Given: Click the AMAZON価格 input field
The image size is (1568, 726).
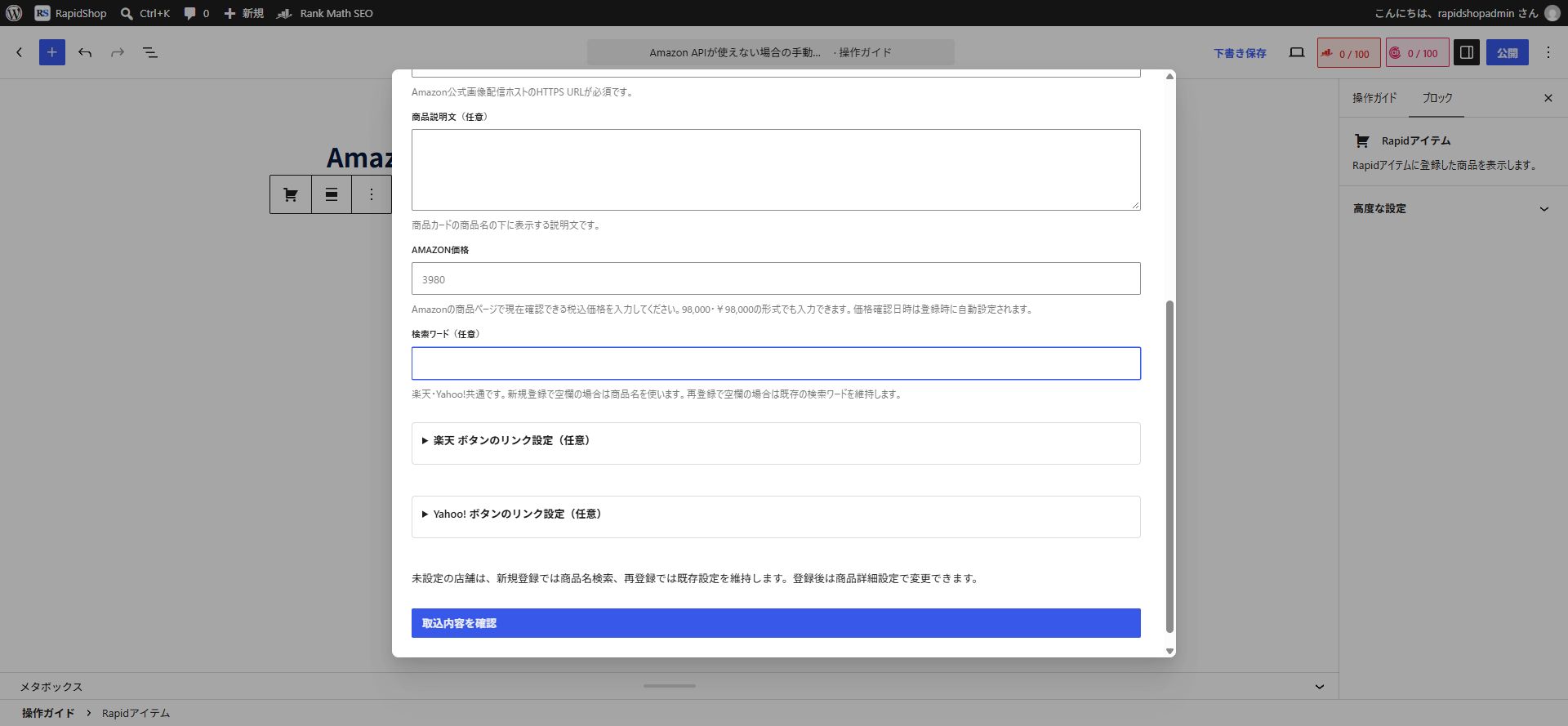Looking at the screenshot, I should [776, 278].
